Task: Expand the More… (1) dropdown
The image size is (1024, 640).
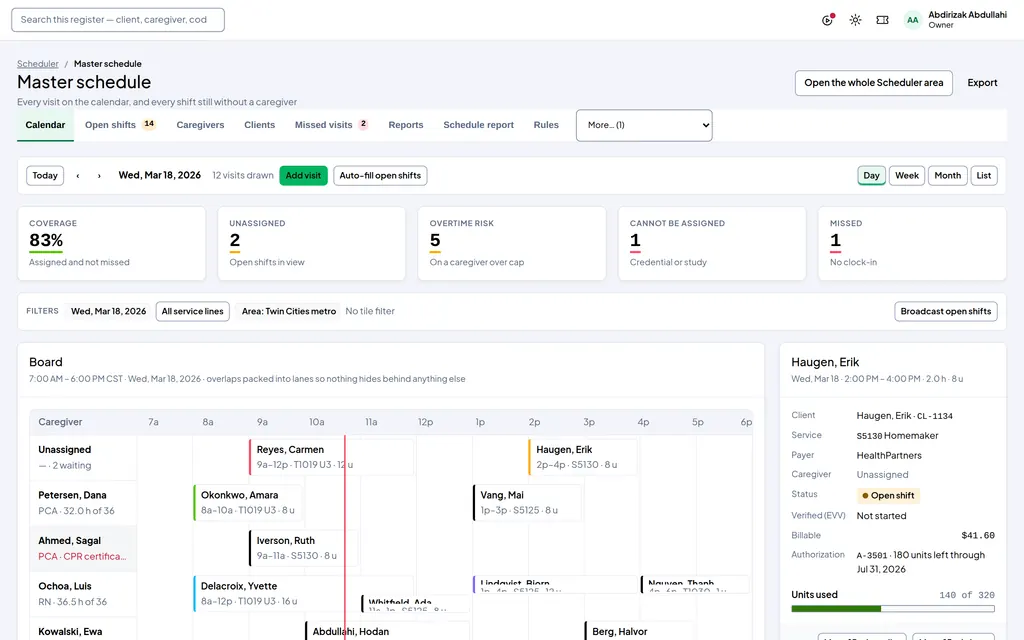Action: tap(644, 125)
